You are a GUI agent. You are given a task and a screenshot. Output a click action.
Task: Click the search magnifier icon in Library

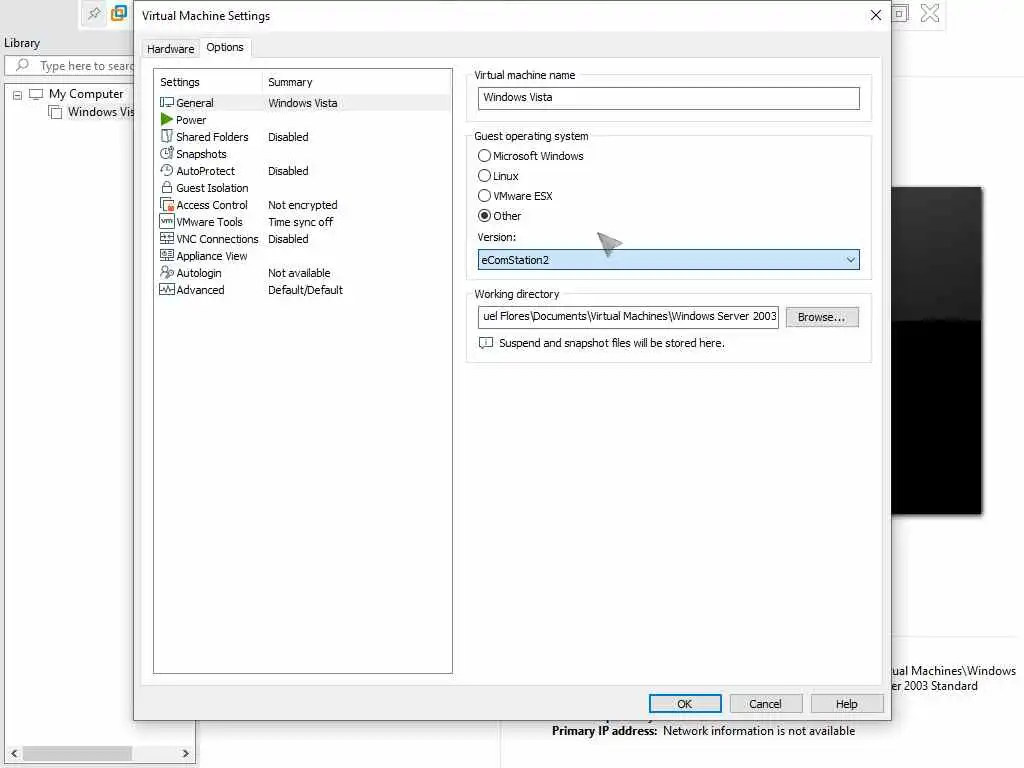point(22,65)
